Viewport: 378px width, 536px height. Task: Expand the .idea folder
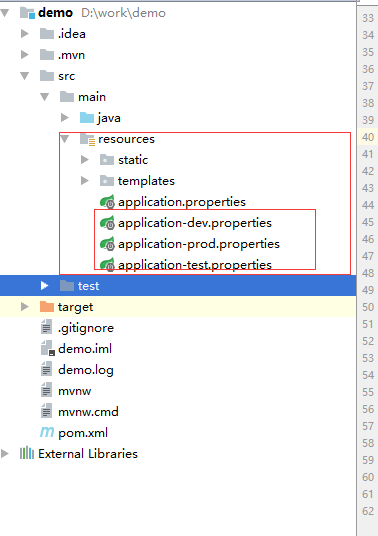pos(25,34)
